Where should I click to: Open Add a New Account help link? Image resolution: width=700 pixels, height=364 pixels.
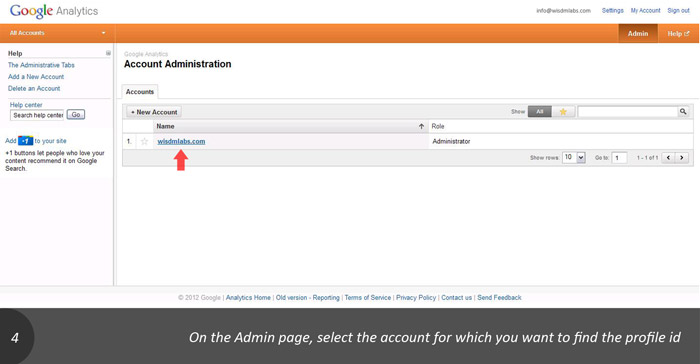[36, 76]
